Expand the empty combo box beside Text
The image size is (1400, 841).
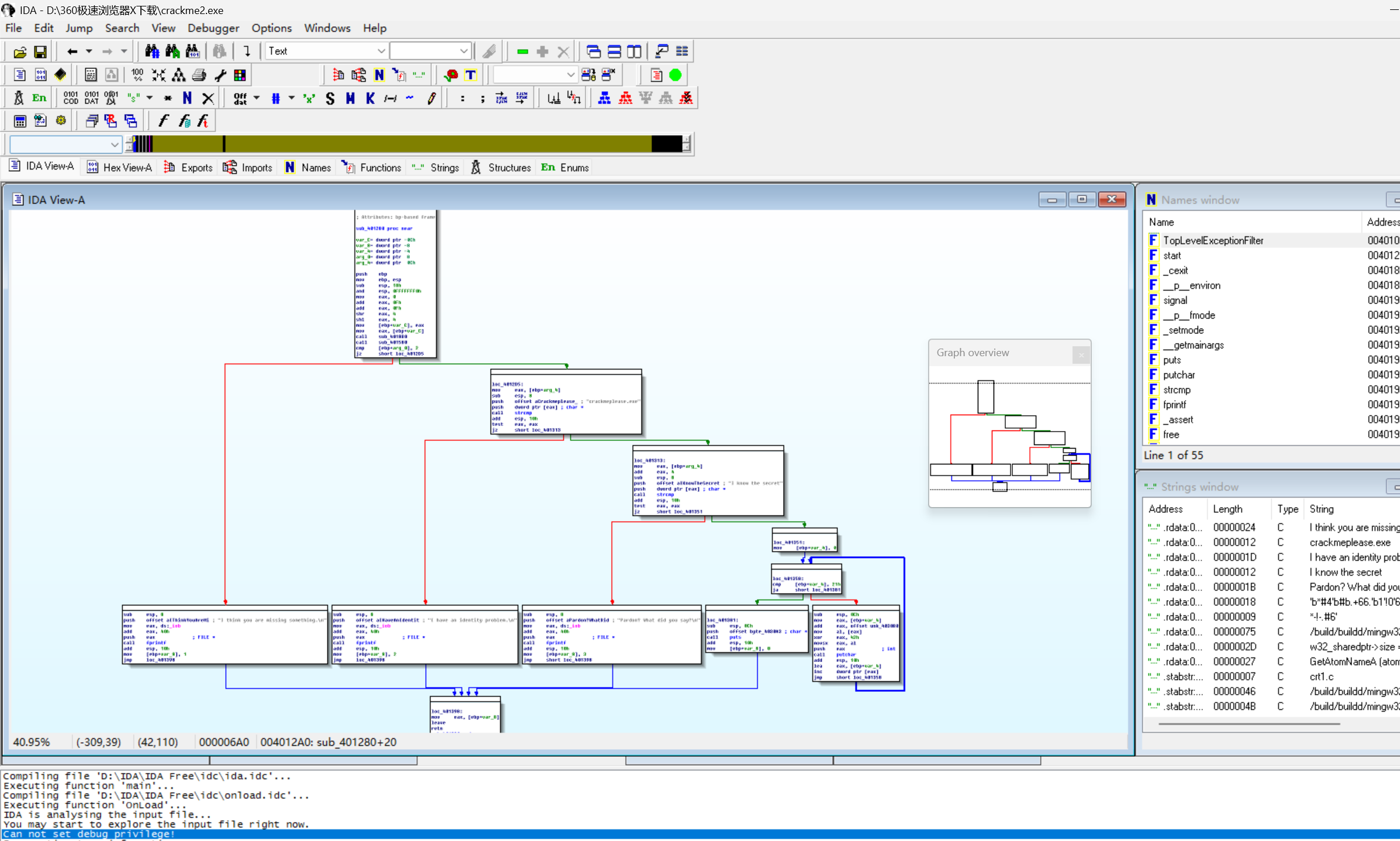463,51
